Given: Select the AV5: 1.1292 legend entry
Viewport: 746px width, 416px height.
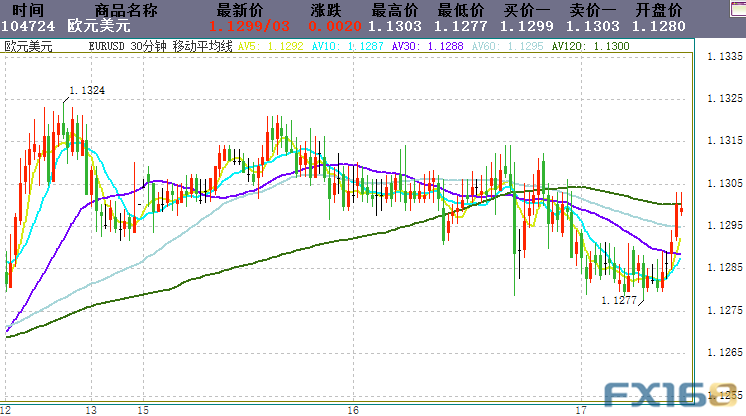Looking at the screenshot, I should coord(271,47).
